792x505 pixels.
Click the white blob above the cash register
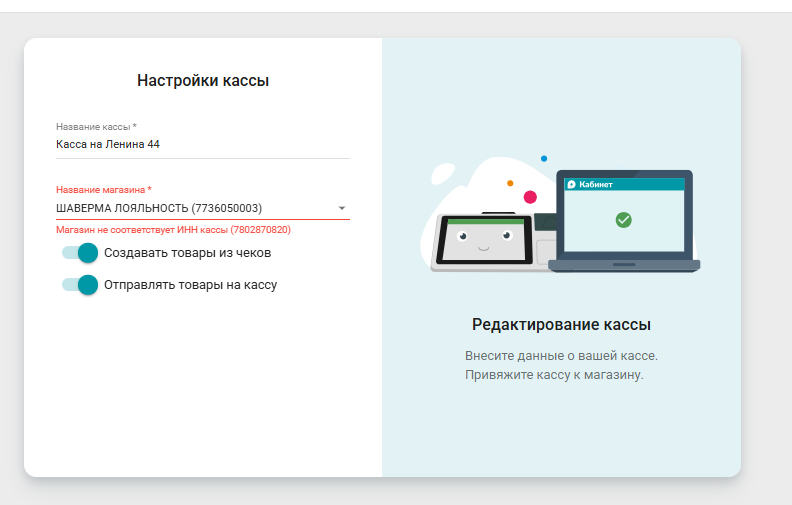click(x=443, y=173)
